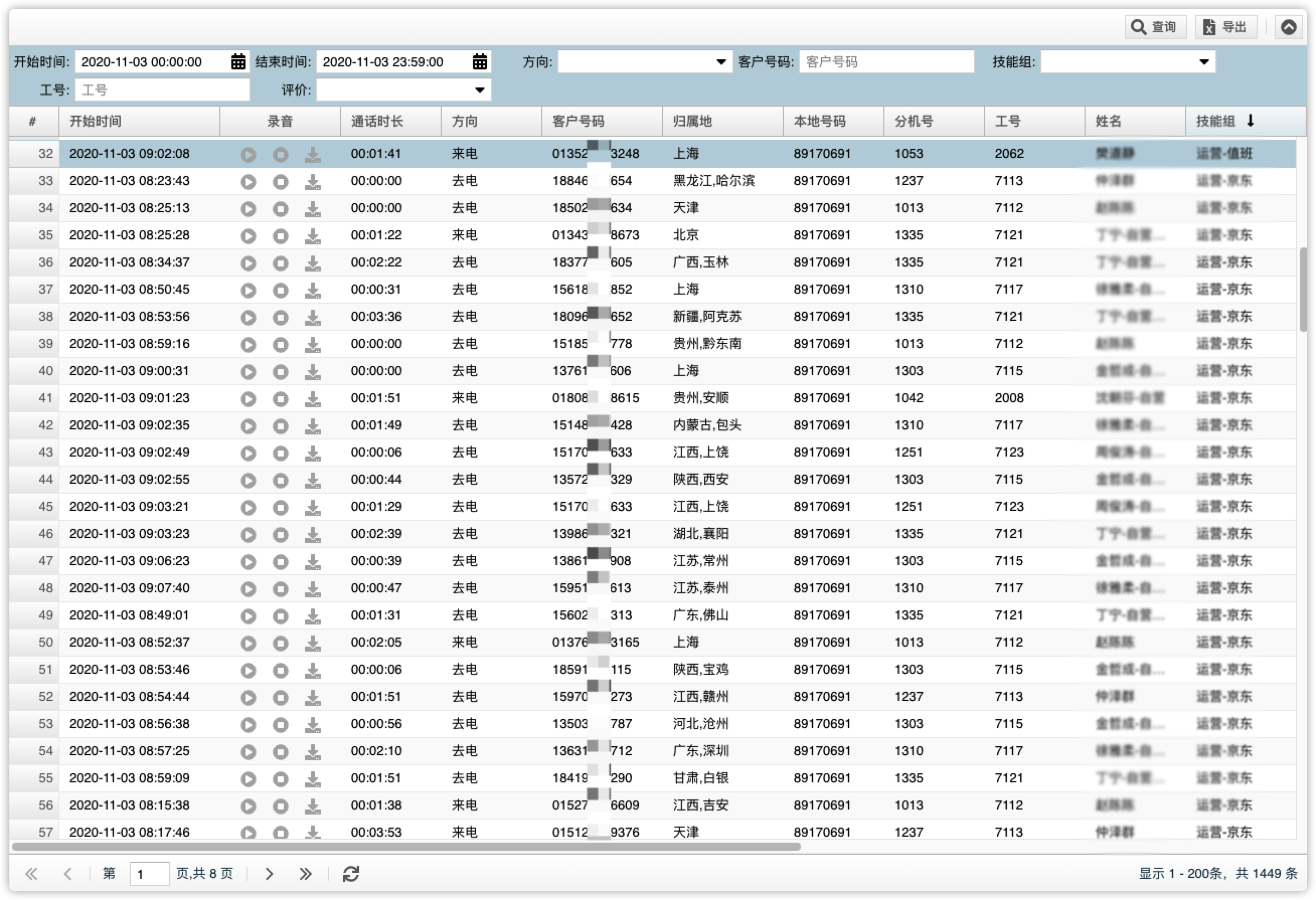Sort by the 客户号码 column header
This screenshot has height=900, width=1316.
tap(601, 121)
